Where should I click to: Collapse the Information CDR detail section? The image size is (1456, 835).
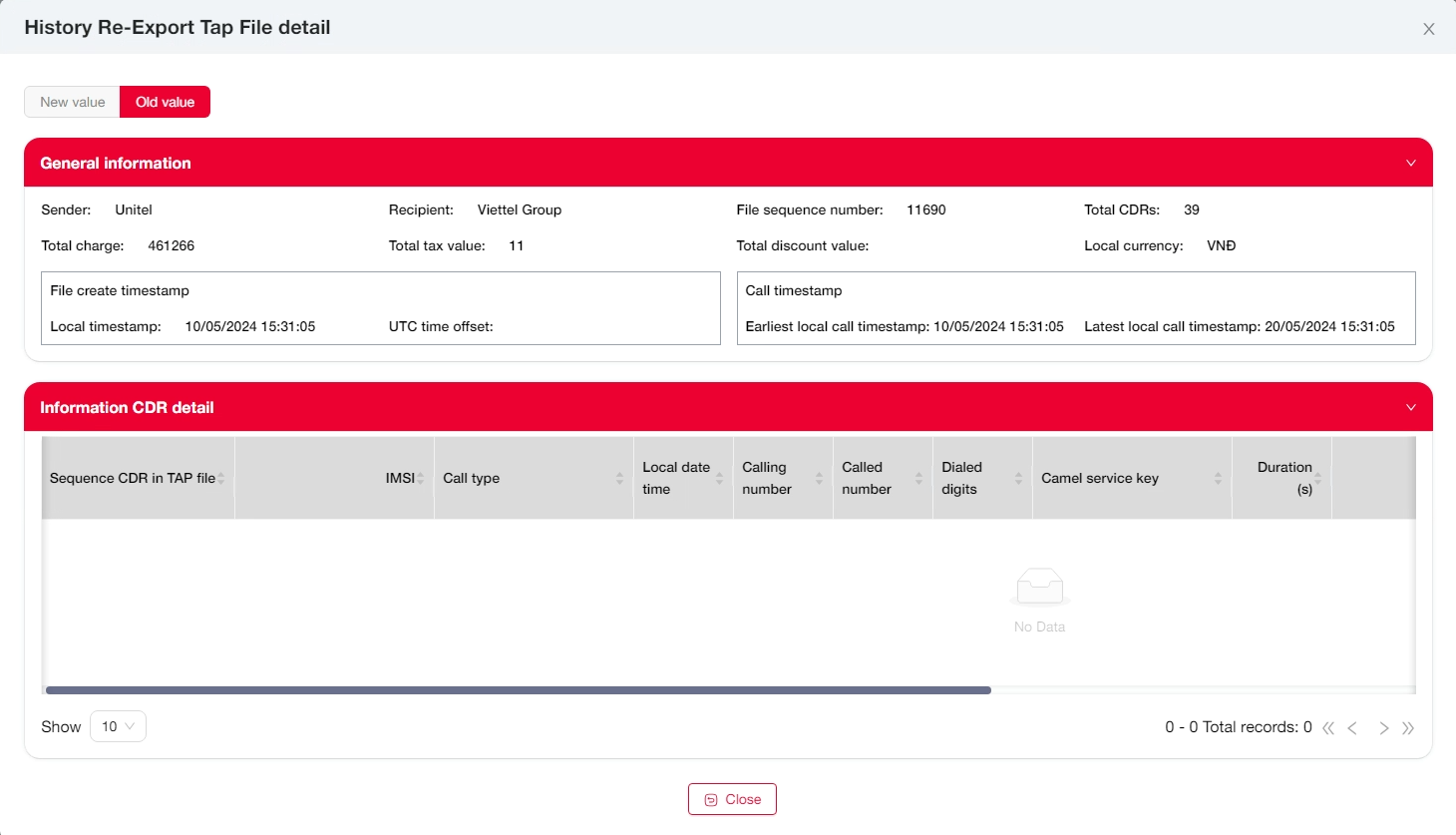click(1410, 407)
